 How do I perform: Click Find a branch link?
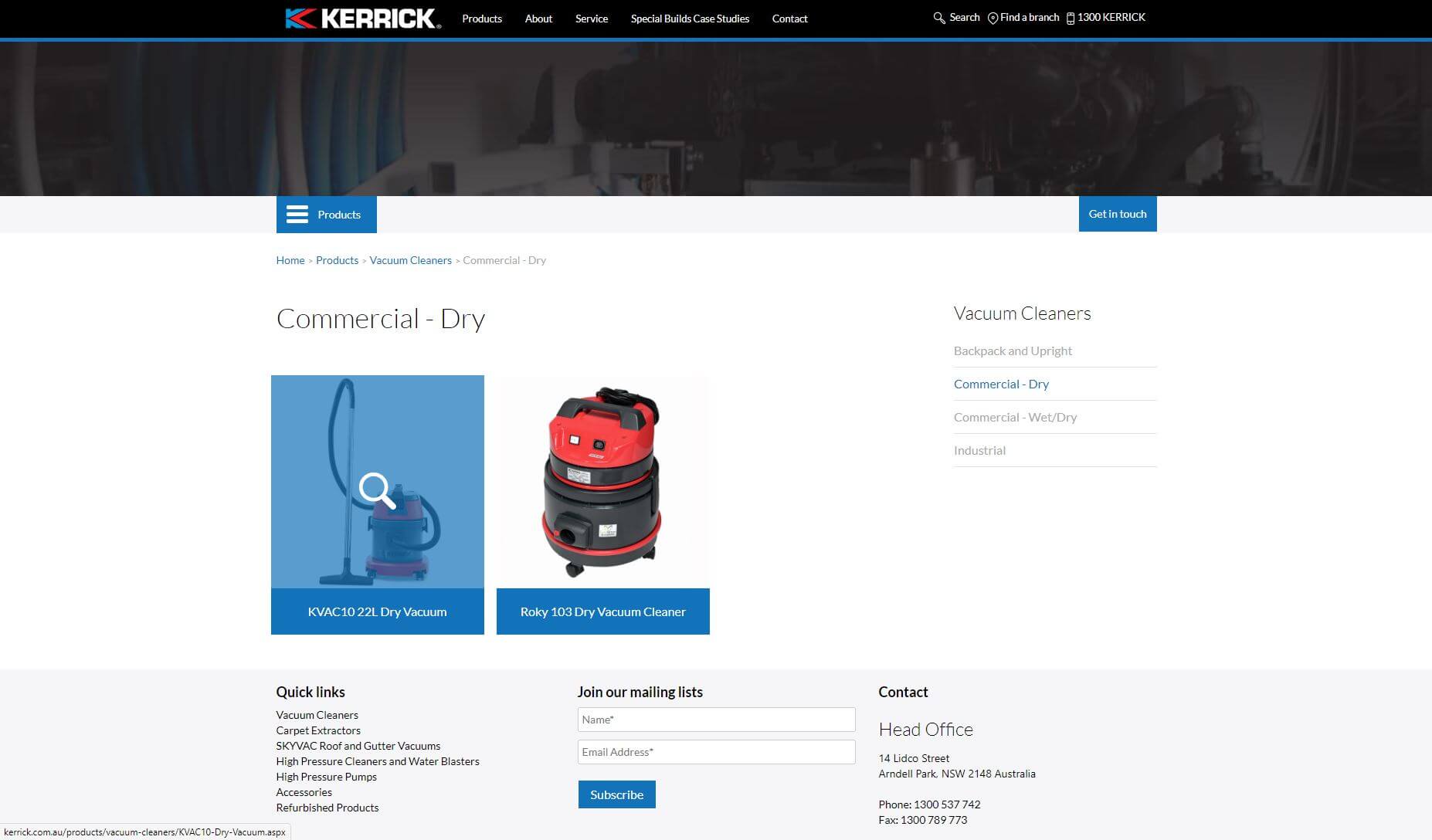coord(1030,17)
